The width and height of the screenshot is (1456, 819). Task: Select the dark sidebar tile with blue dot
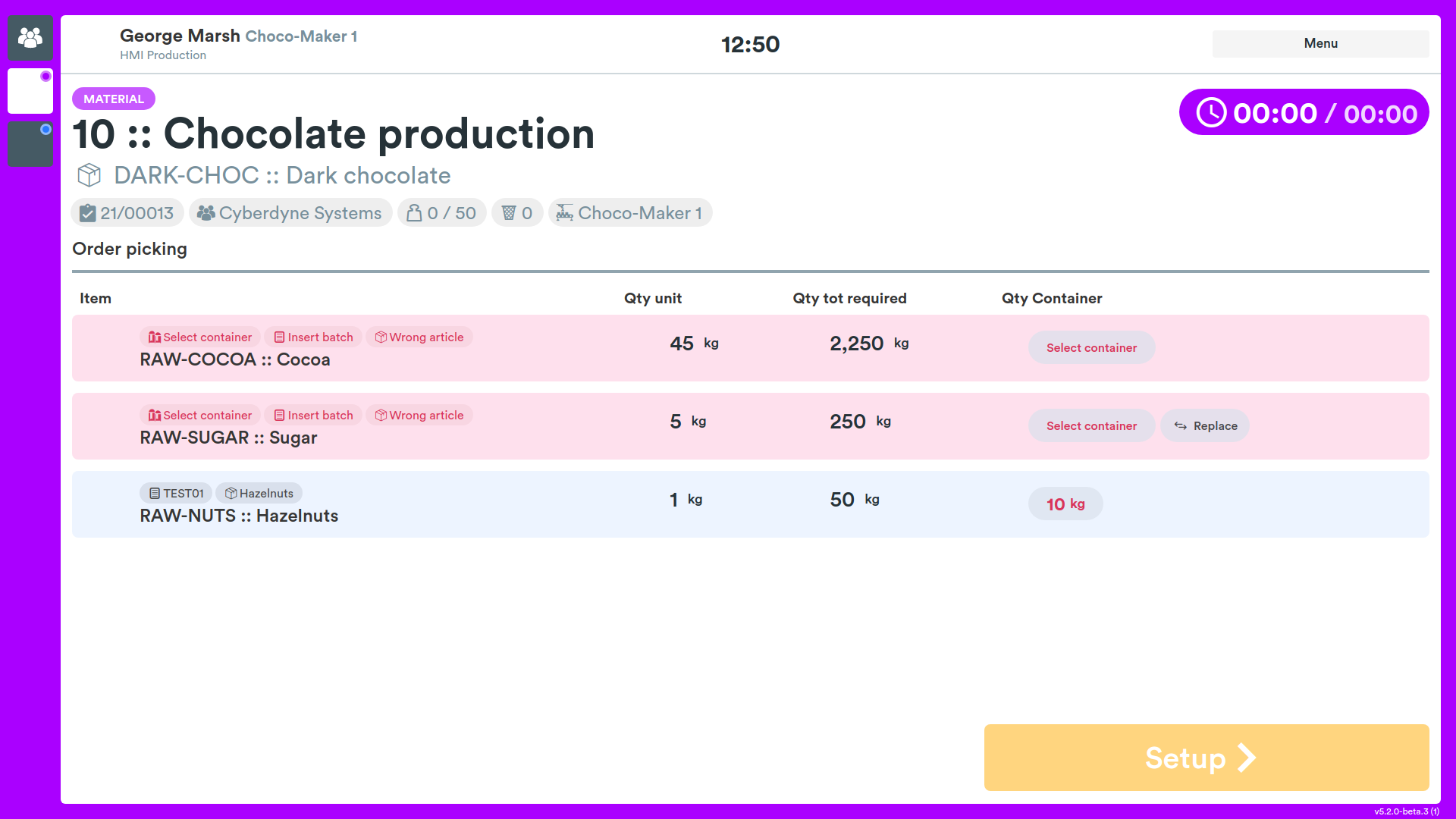(x=30, y=144)
